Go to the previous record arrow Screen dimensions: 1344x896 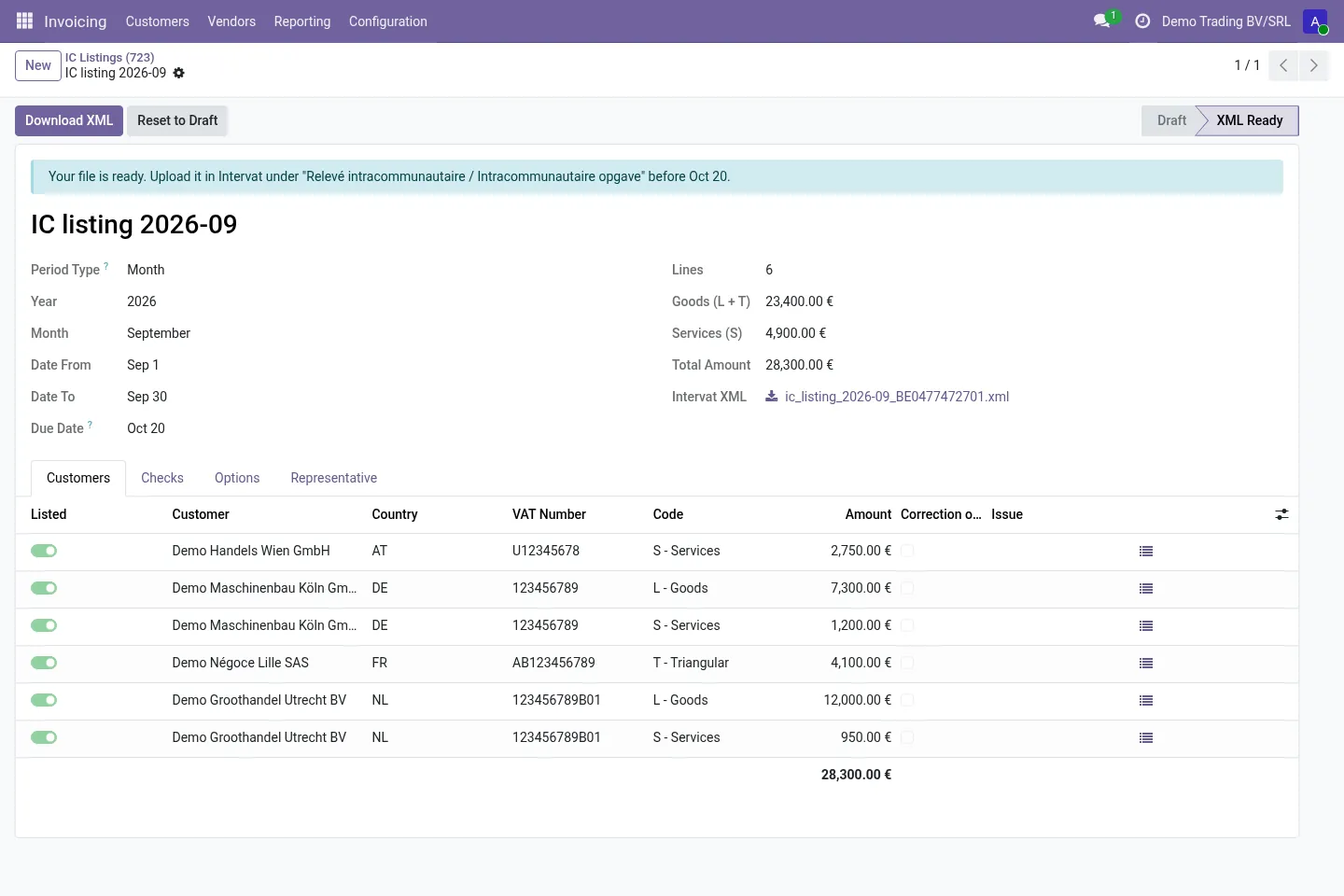coord(1283,65)
